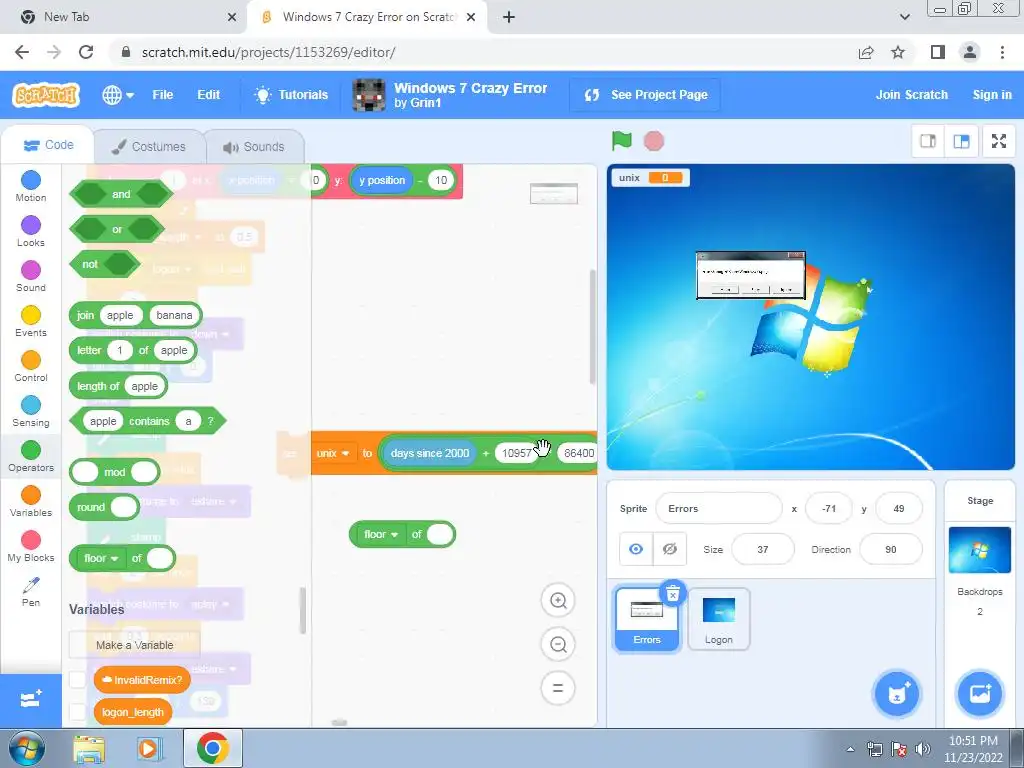Screen dimensions: 1024x768
Task: Open the Looks block category
Action: [x=31, y=232]
